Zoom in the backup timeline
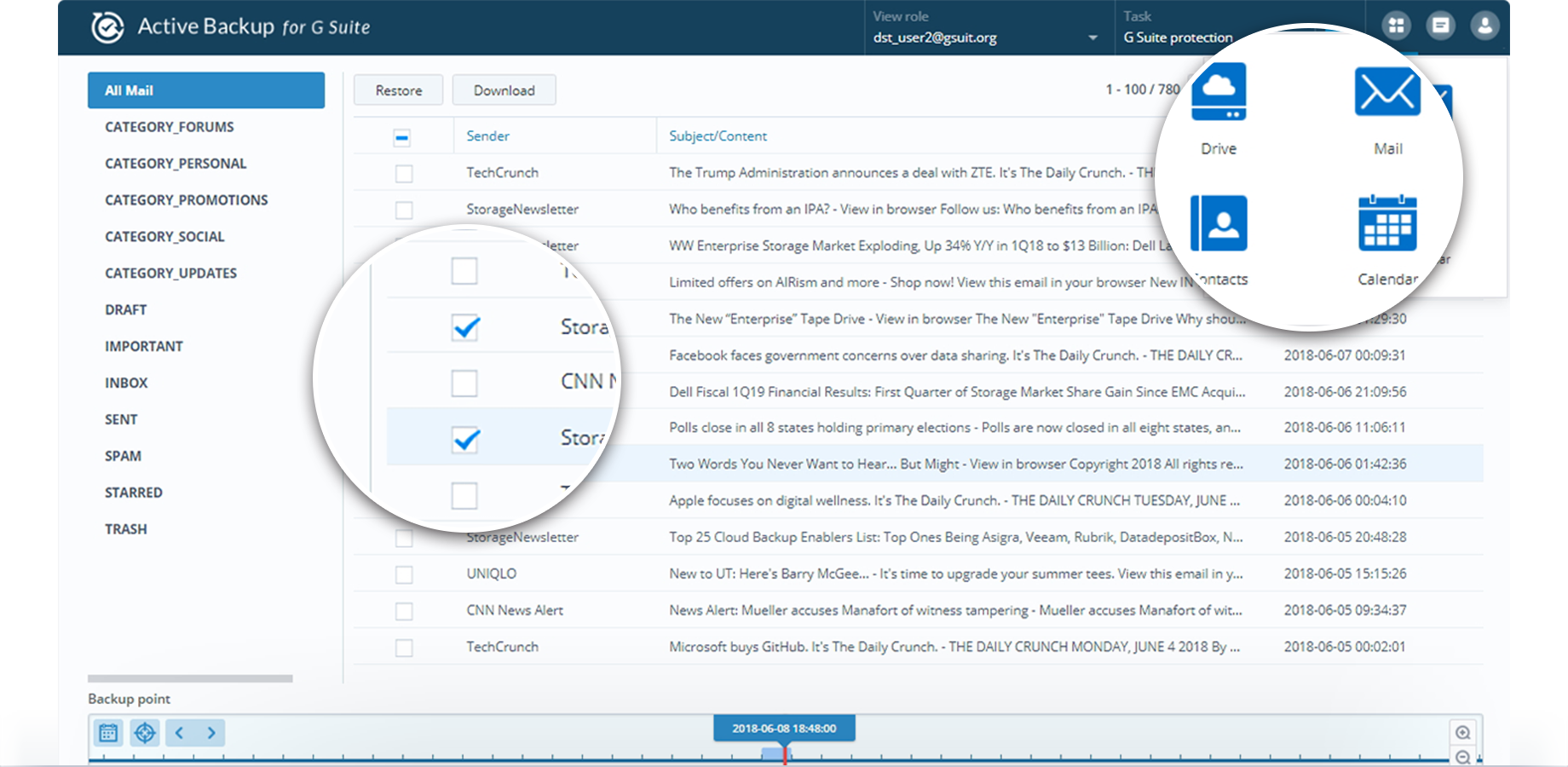Screen dimensions: 1568x767 tap(1463, 732)
